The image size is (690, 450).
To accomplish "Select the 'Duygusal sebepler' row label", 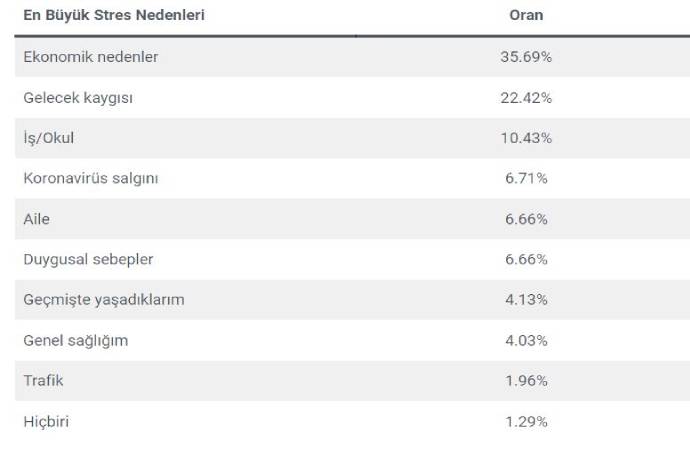I will click(88, 259).
